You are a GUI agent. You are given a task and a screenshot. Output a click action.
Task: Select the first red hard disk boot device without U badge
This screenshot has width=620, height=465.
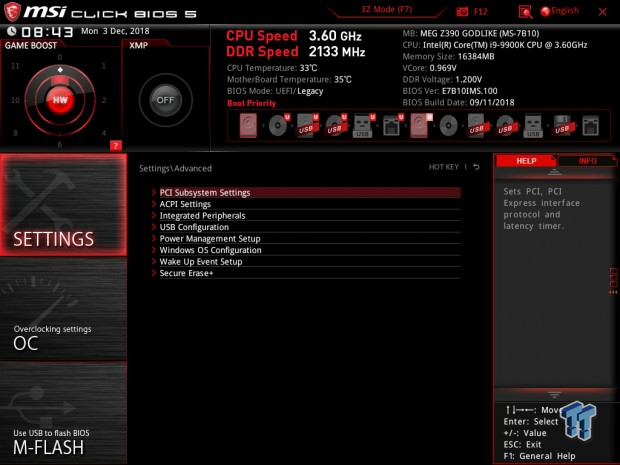coord(248,126)
